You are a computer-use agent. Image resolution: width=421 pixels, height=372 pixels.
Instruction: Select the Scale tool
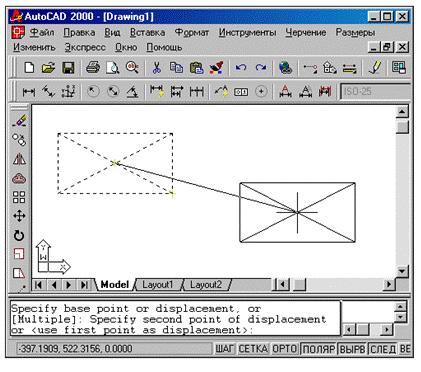tap(19, 254)
